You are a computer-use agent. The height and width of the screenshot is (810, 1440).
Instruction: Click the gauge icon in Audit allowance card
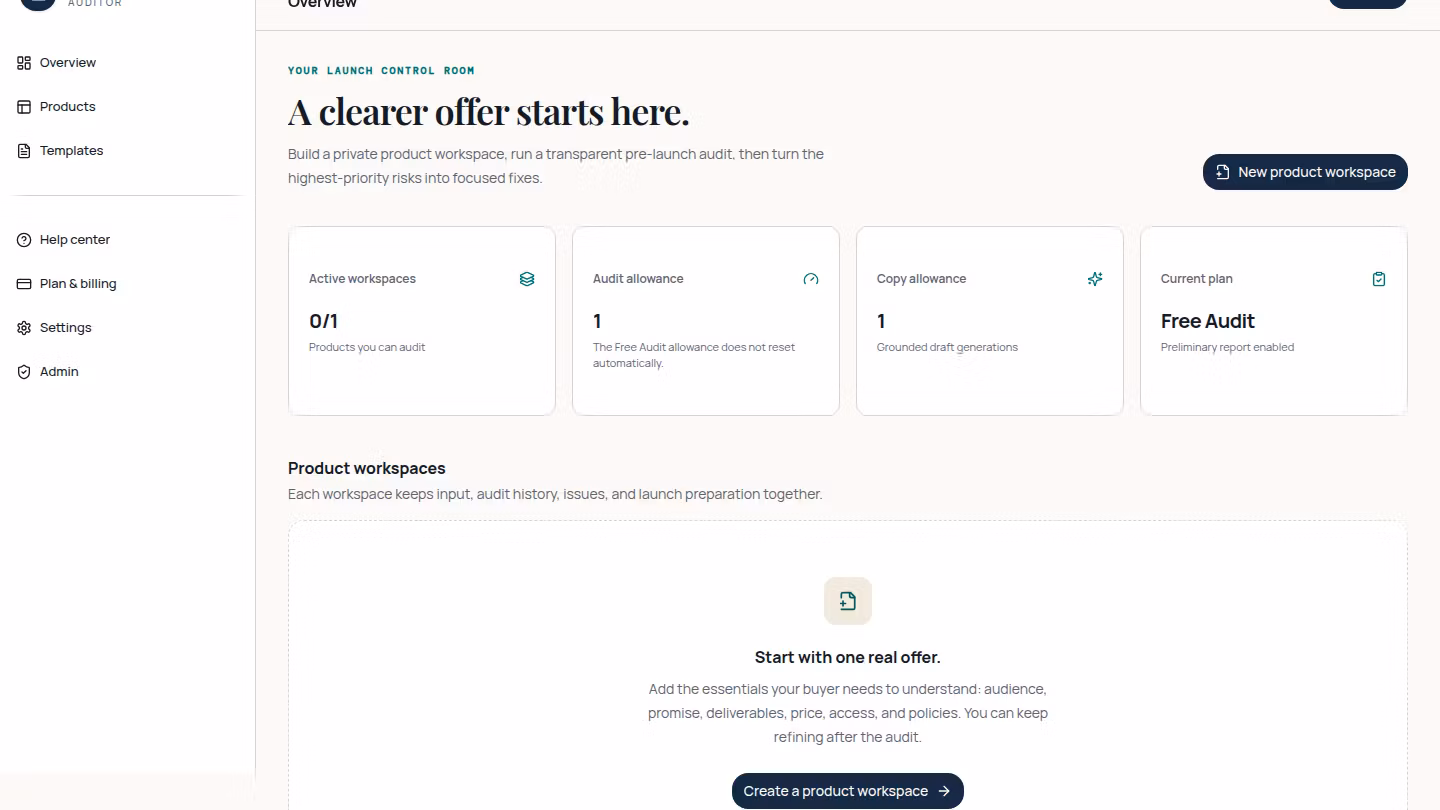(x=811, y=279)
